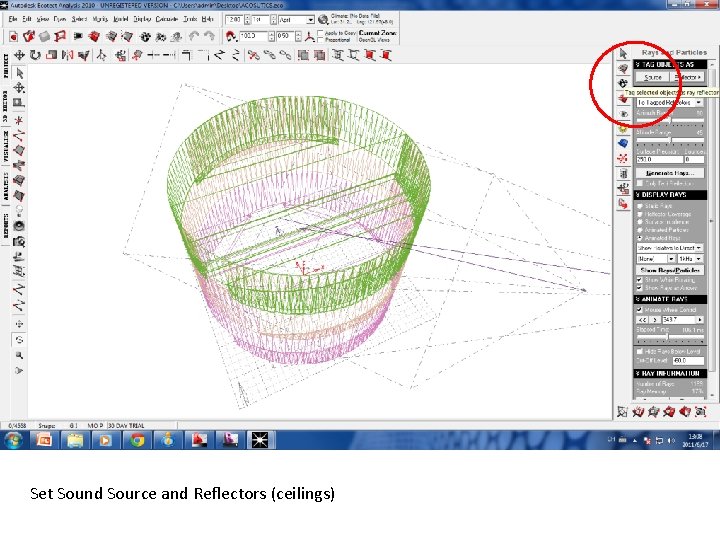The image size is (720, 540).
Task: Collapse the ANIMATE RAYS section
Action: pos(670,299)
